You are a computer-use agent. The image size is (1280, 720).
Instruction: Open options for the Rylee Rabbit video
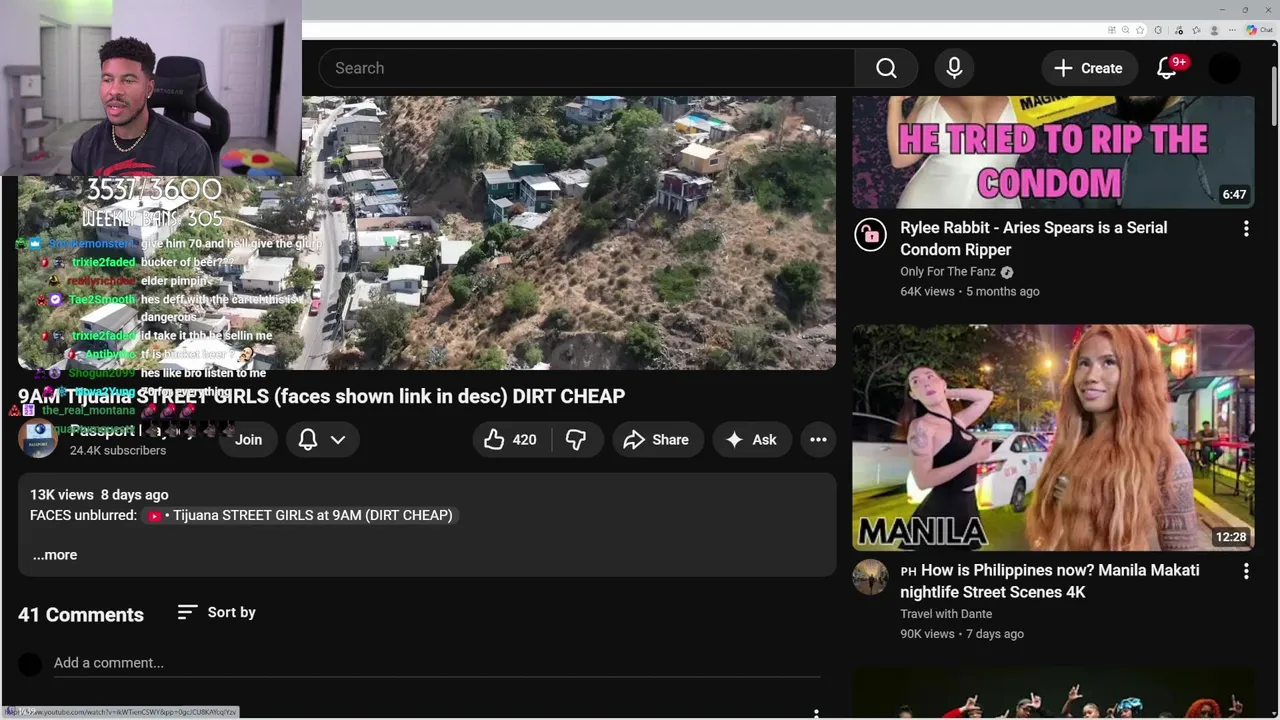pos(1246,229)
